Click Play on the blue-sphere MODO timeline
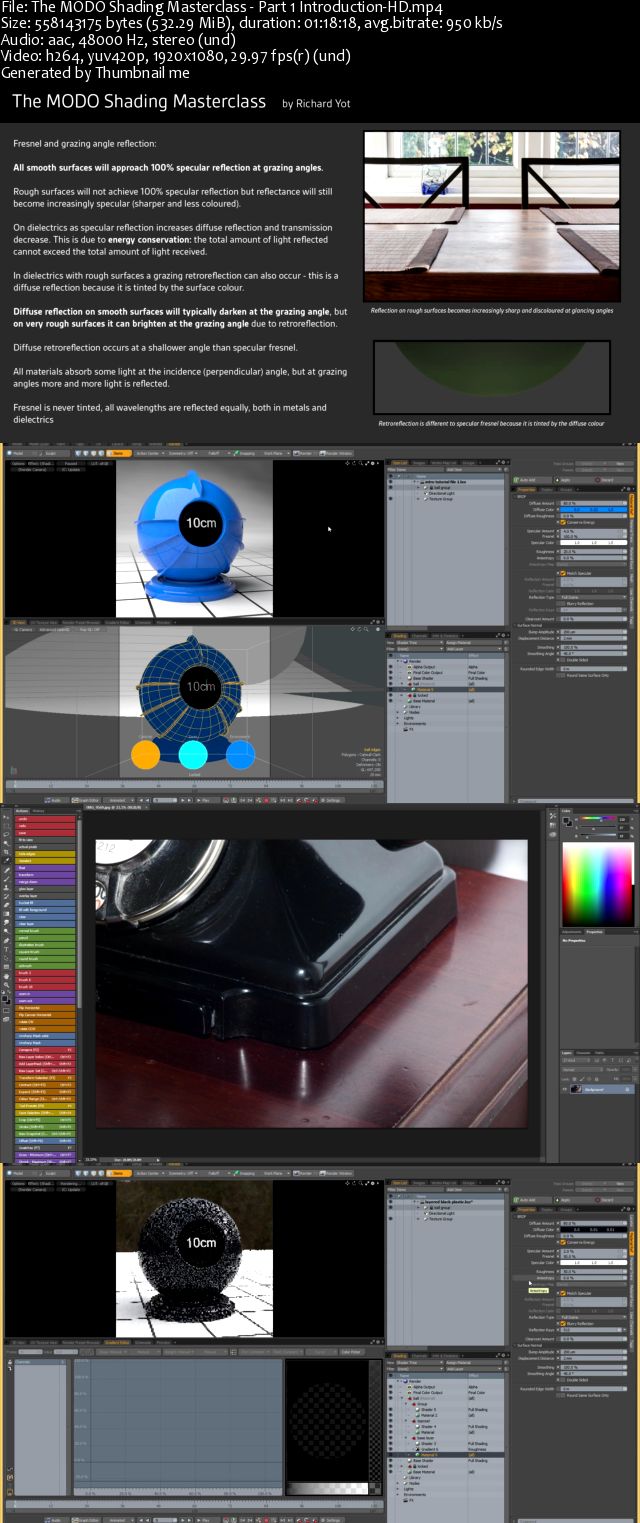 pos(207,800)
